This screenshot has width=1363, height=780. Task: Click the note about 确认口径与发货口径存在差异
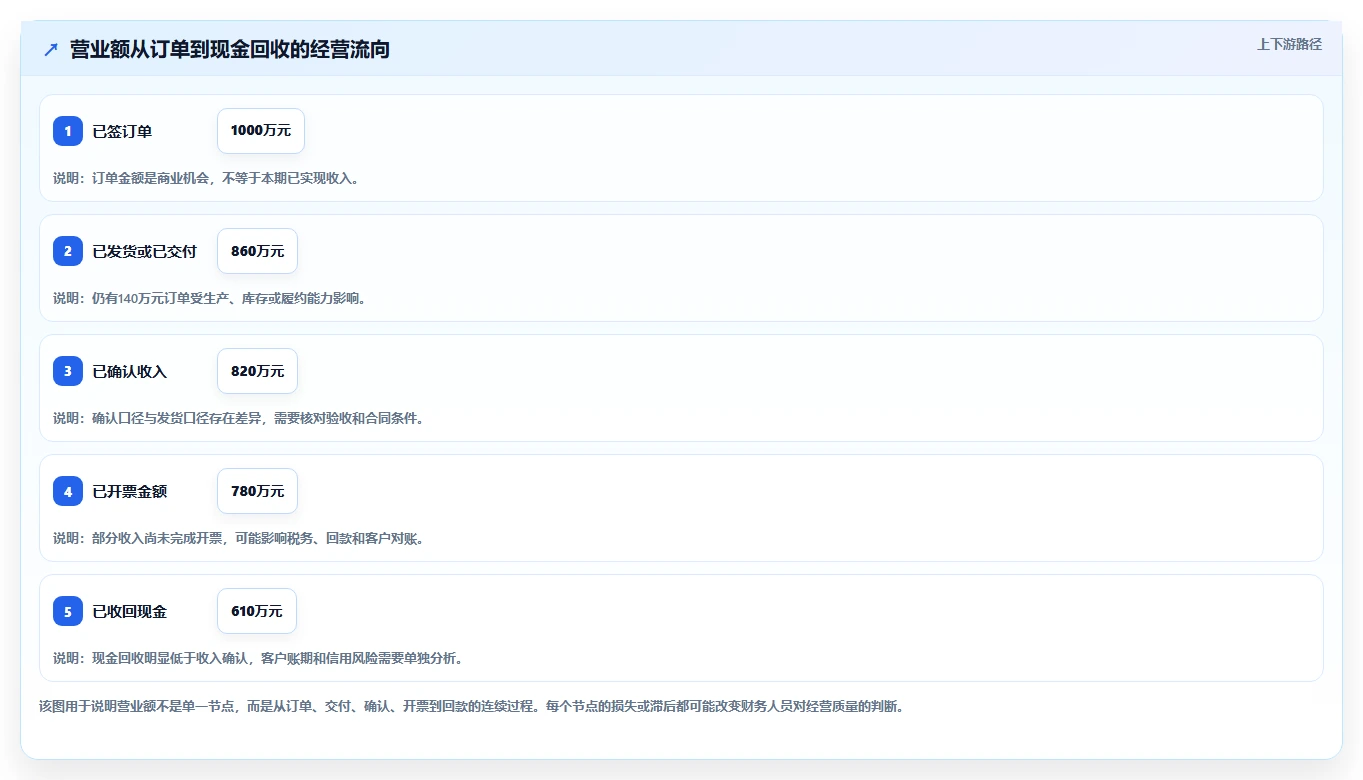pos(238,418)
